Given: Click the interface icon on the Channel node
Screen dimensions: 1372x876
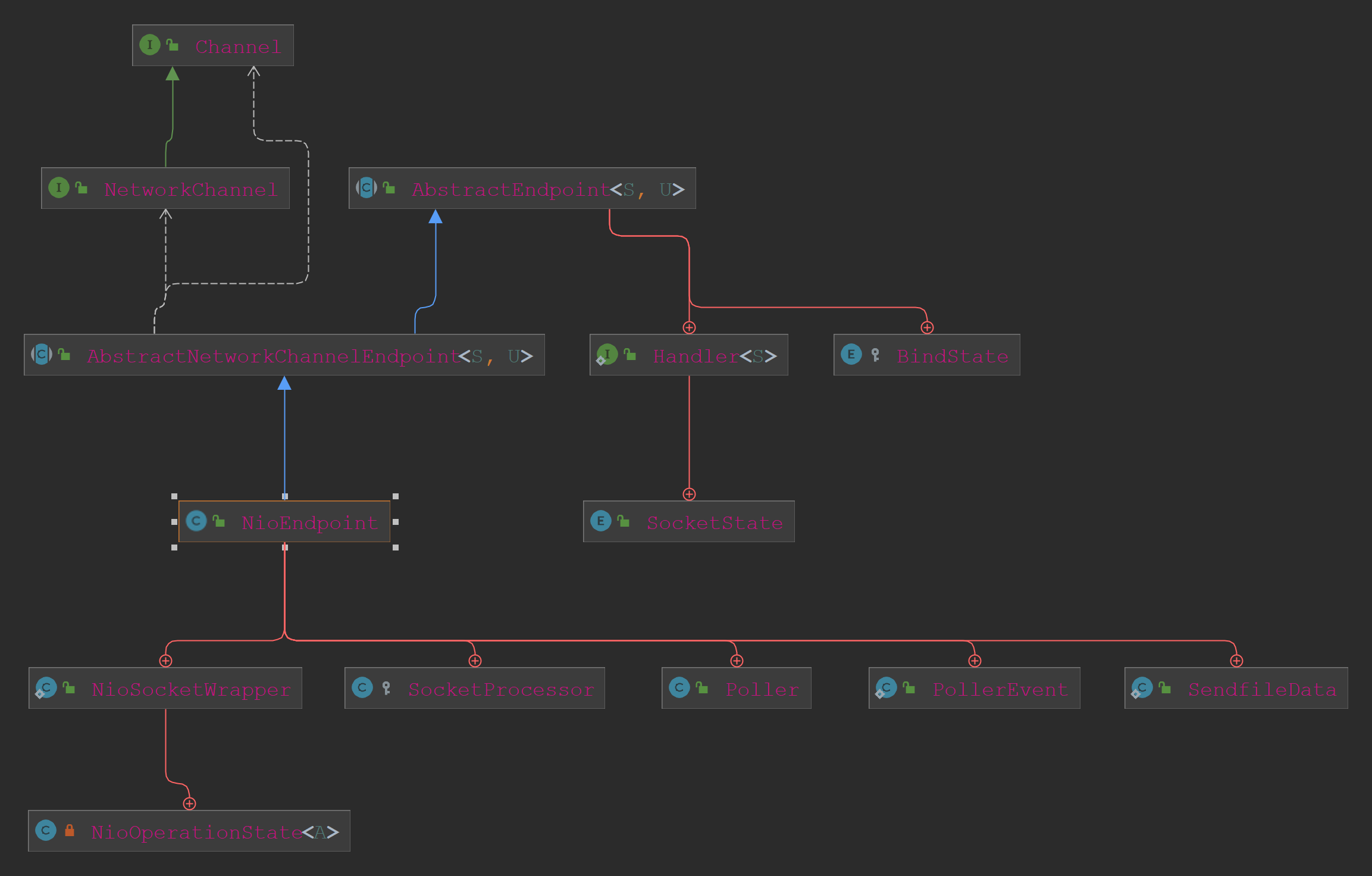Looking at the screenshot, I should coord(149,45).
